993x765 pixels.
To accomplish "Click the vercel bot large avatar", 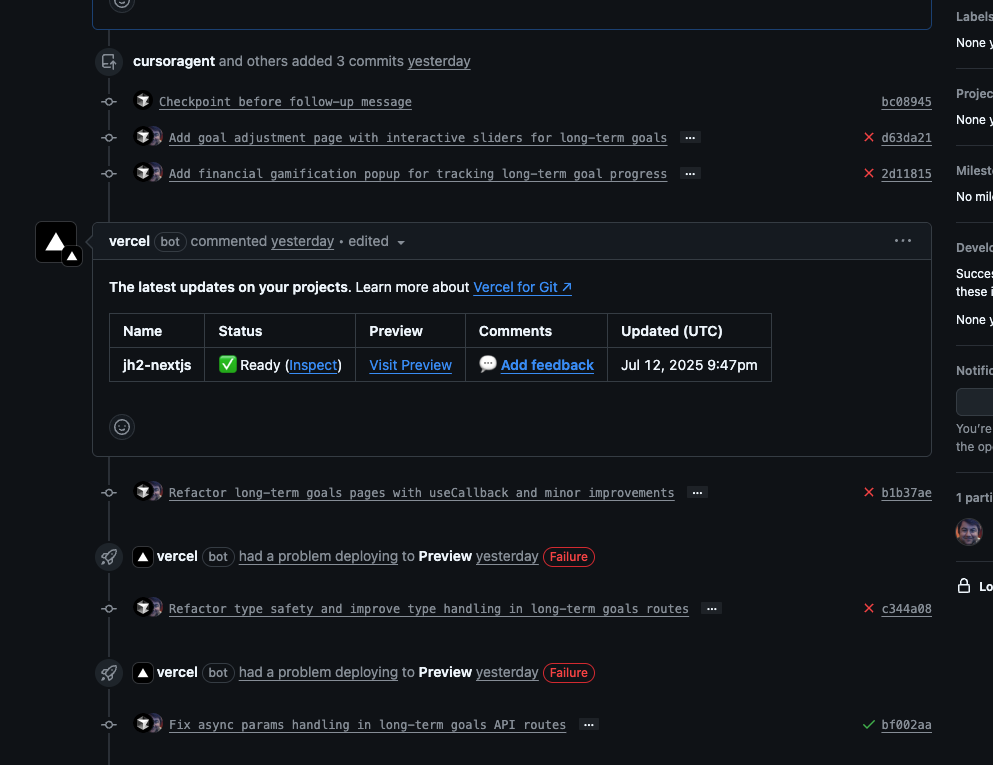I will click(56, 242).
